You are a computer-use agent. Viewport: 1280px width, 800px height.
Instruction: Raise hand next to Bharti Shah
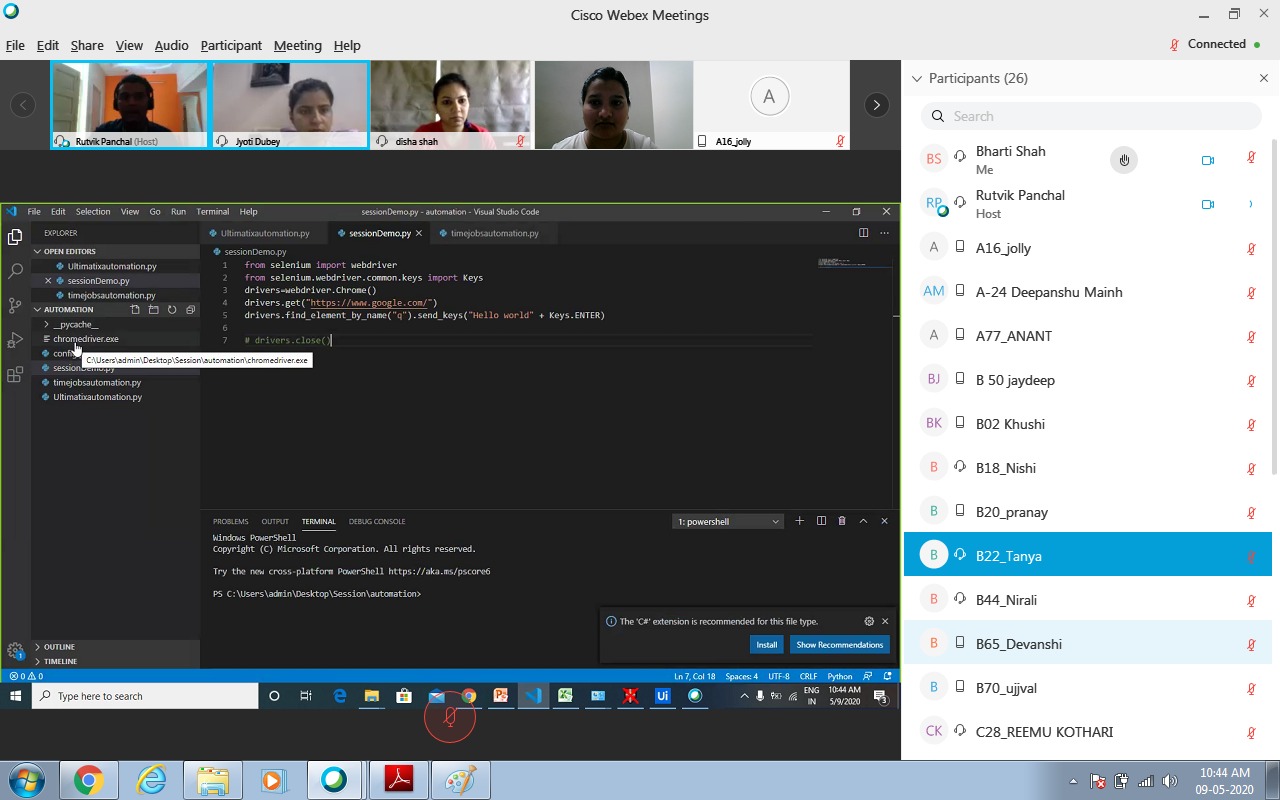point(1124,160)
